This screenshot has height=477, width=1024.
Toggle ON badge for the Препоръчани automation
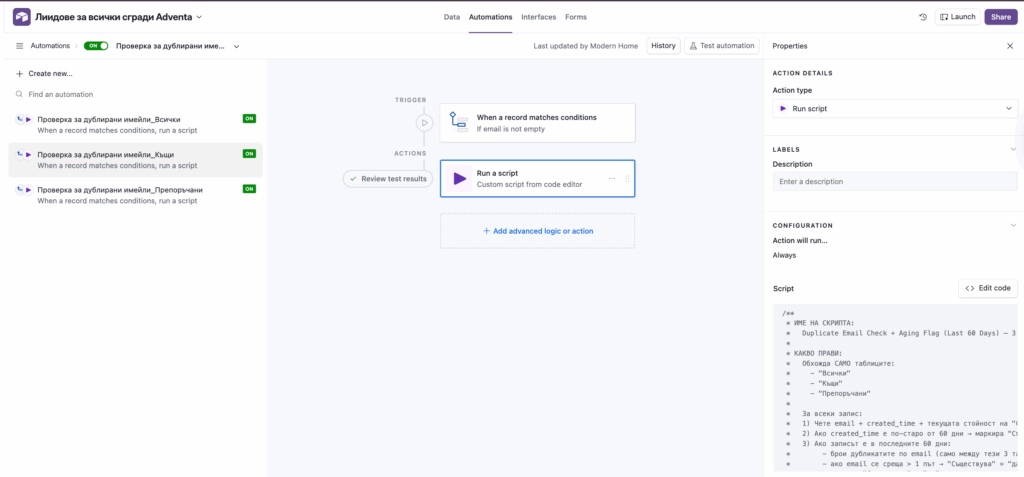[249, 189]
